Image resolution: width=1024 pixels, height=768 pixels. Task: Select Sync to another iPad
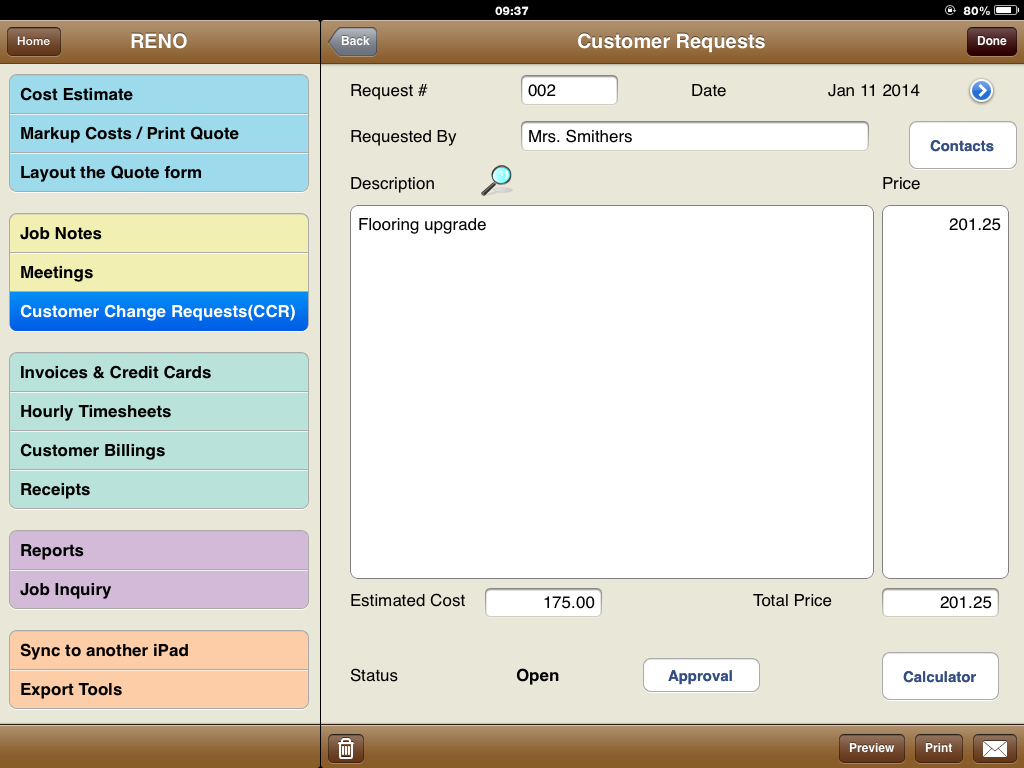click(159, 651)
